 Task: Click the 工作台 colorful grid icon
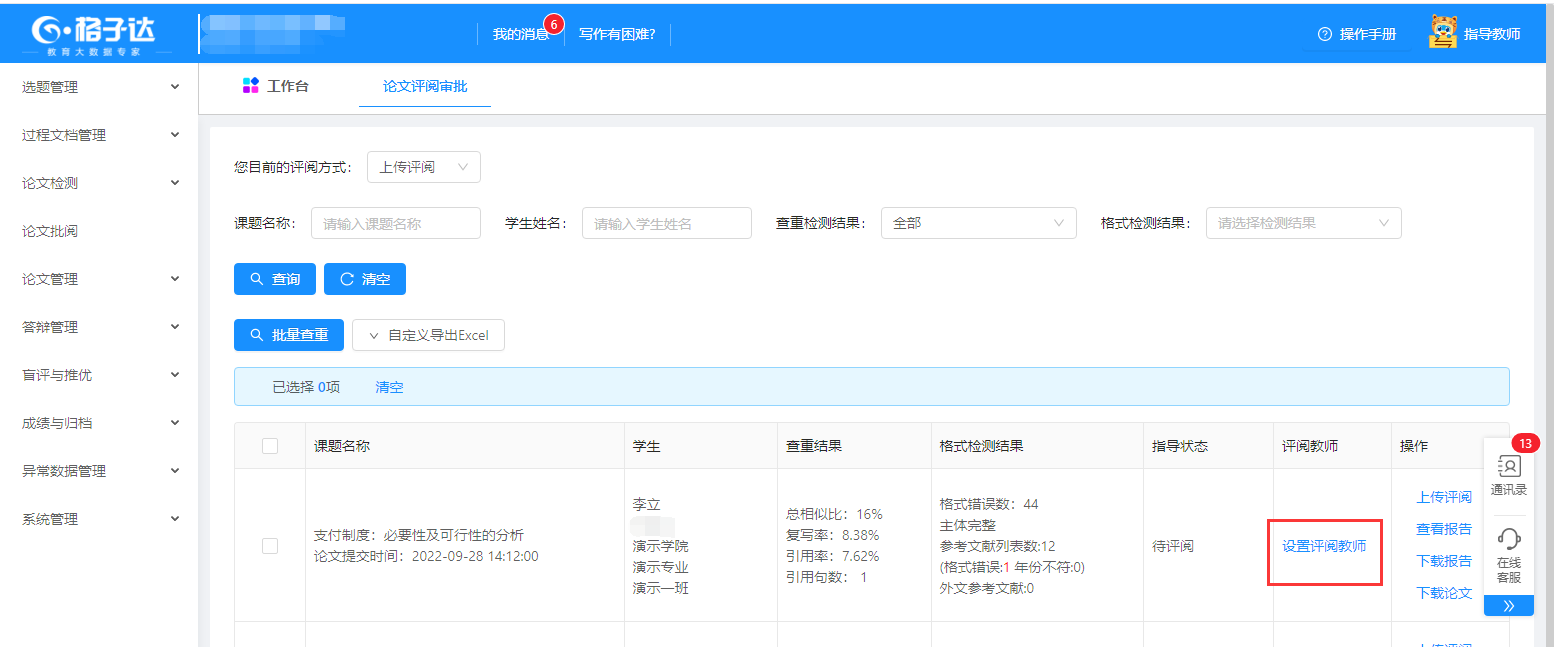point(251,86)
